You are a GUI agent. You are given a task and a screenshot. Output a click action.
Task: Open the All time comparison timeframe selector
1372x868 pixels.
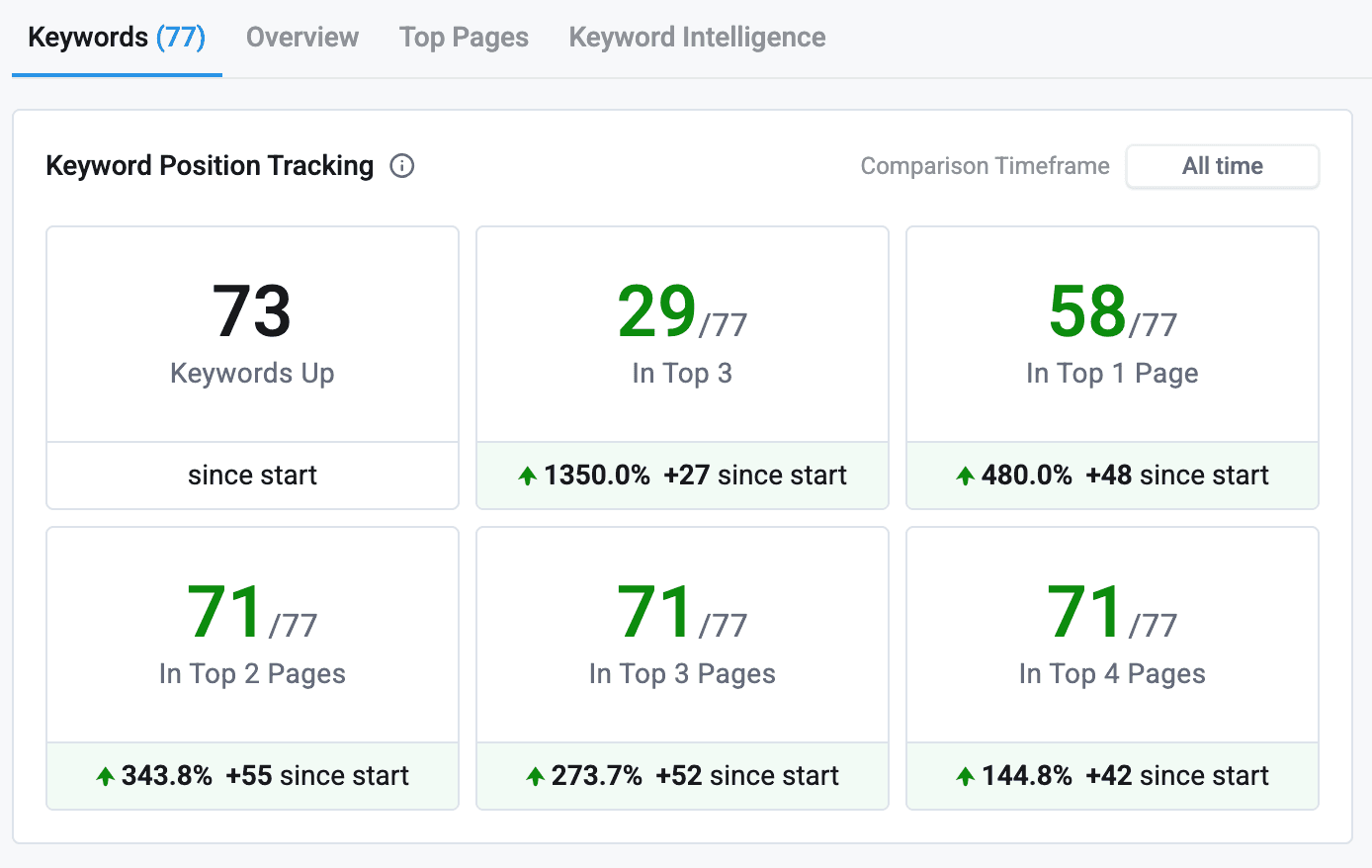point(1223,166)
